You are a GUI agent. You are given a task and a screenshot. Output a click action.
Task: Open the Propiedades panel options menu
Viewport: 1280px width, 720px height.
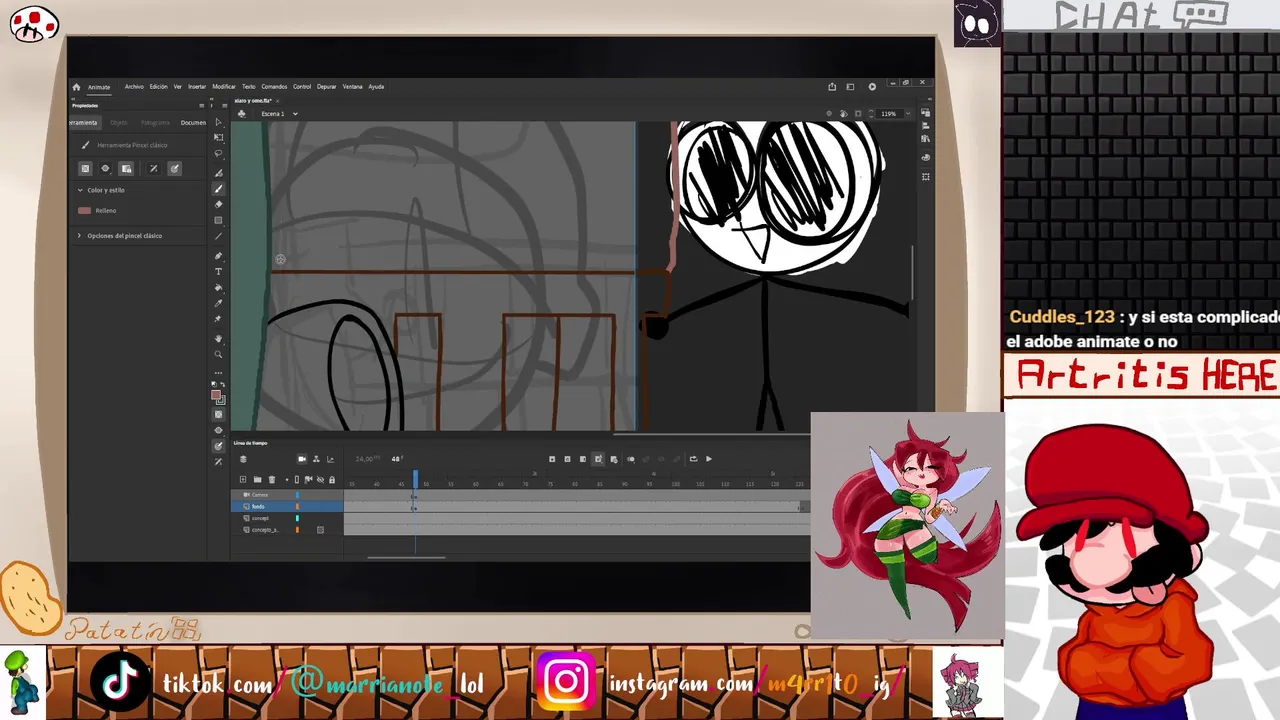click(201, 105)
